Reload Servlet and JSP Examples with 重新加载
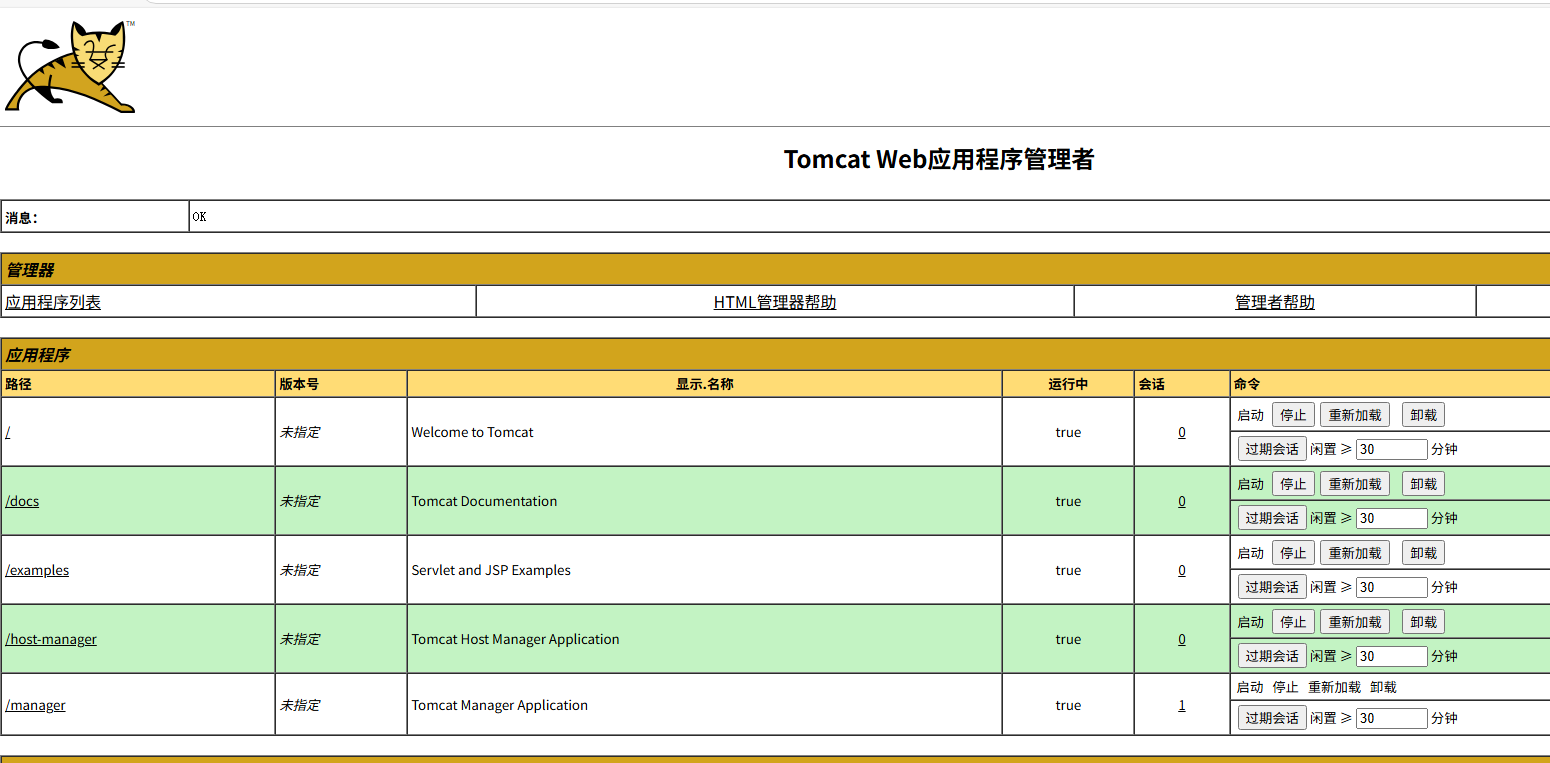This screenshot has width=1550, height=763. [x=1355, y=553]
